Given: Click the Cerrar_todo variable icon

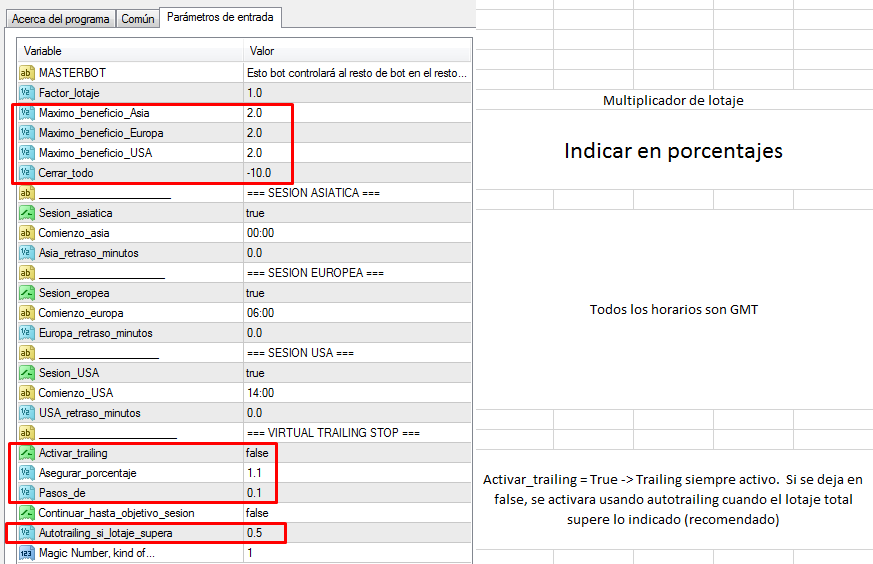Looking at the screenshot, I should [x=27, y=173].
